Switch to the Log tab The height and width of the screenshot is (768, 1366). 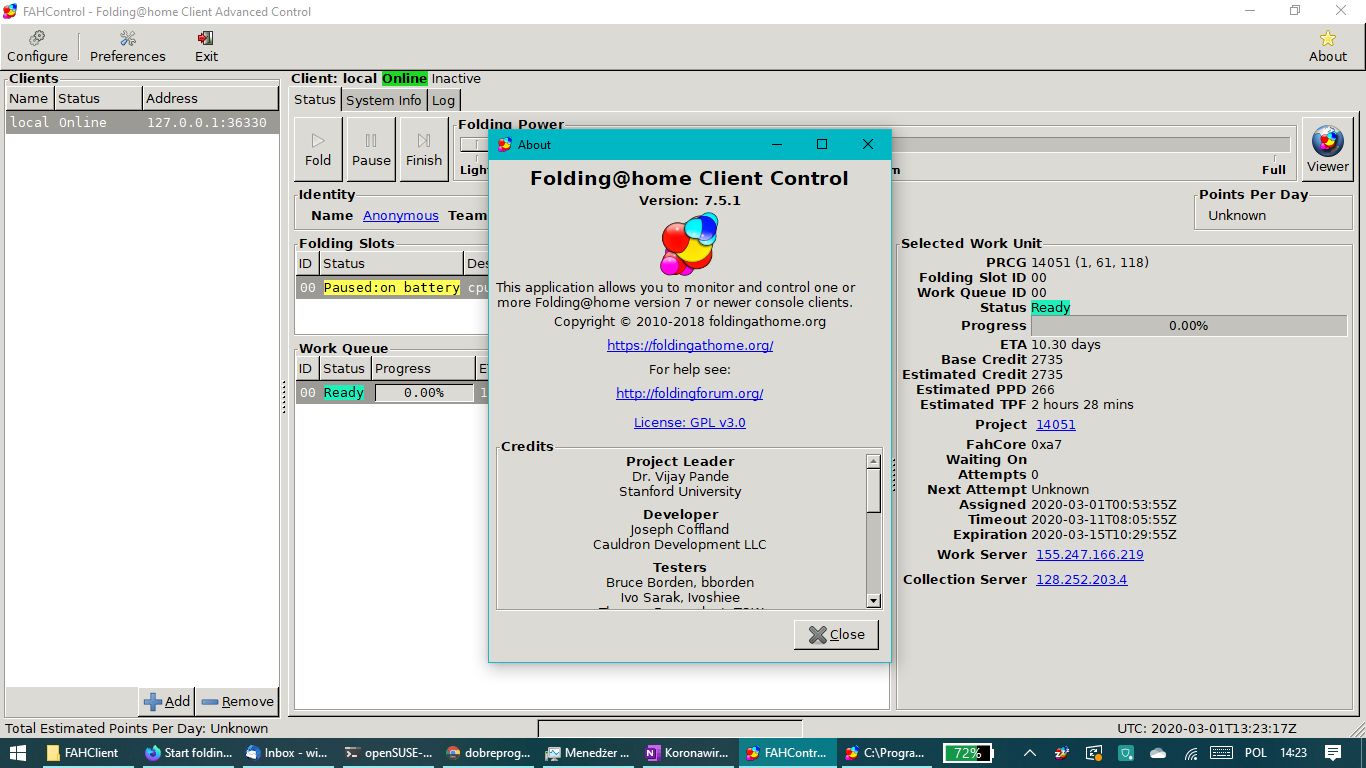(x=444, y=100)
